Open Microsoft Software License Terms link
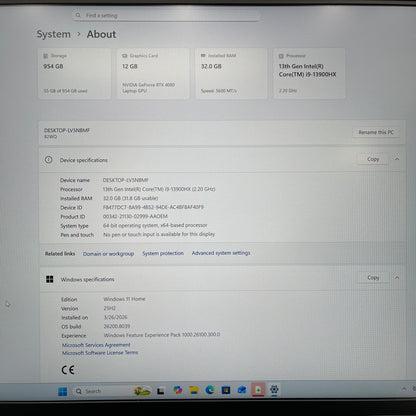This screenshot has height=416, width=416. [x=100, y=353]
